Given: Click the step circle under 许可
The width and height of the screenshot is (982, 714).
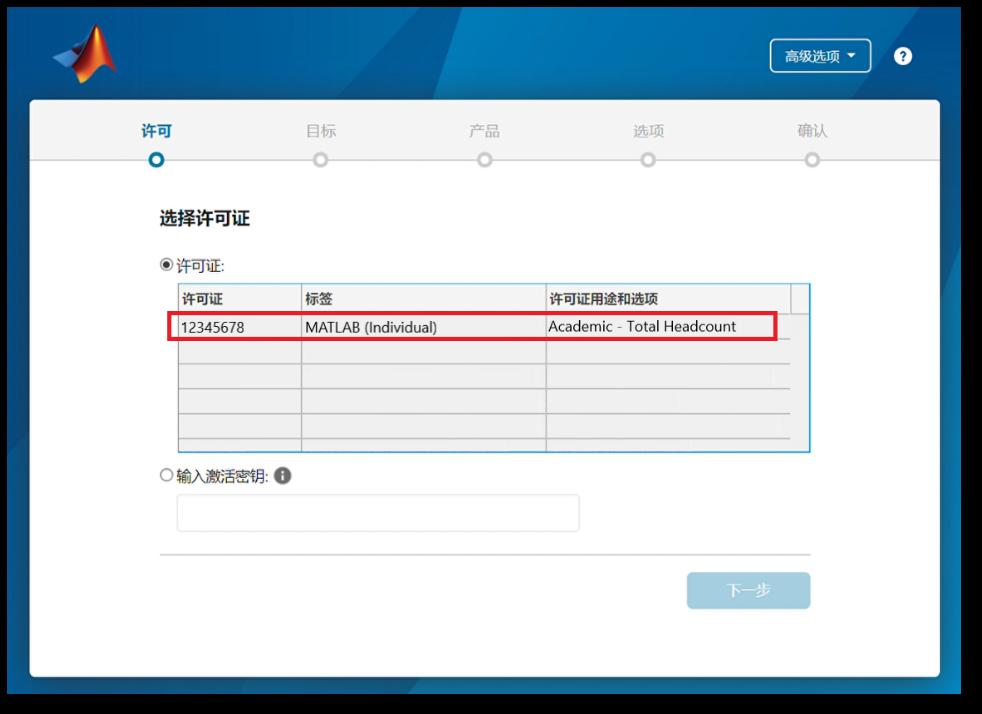Looking at the screenshot, I should [156, 160].
